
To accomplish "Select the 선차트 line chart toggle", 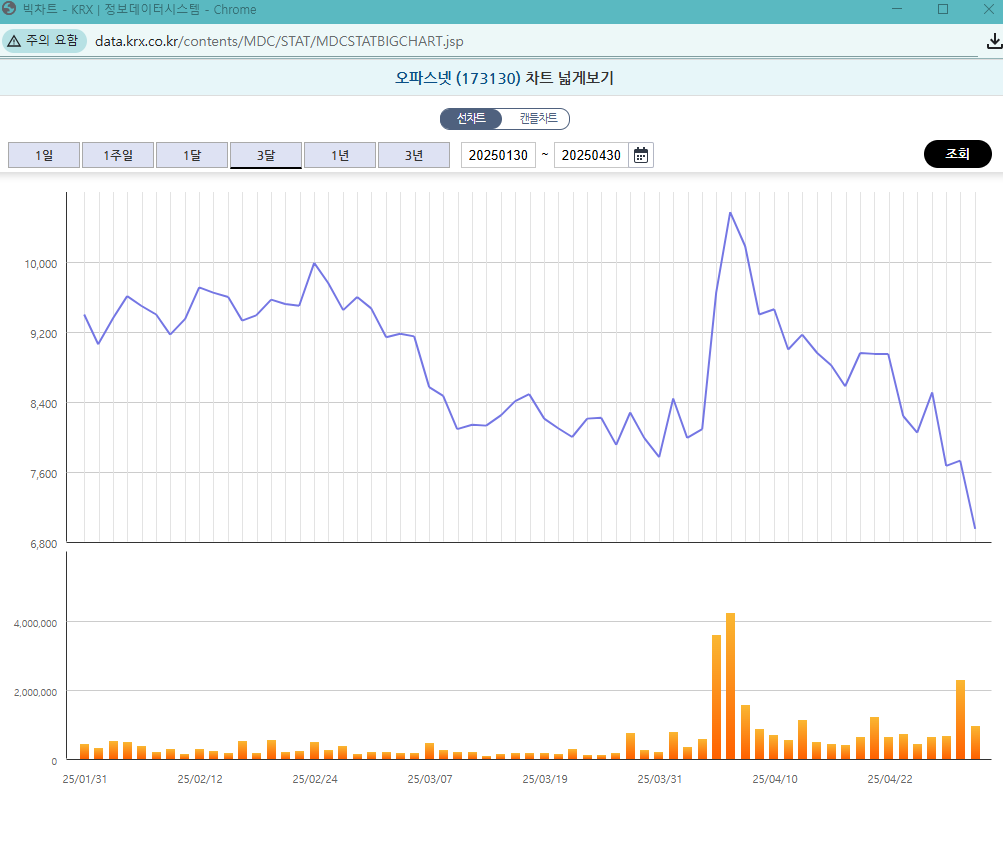I will pos(470,117).
